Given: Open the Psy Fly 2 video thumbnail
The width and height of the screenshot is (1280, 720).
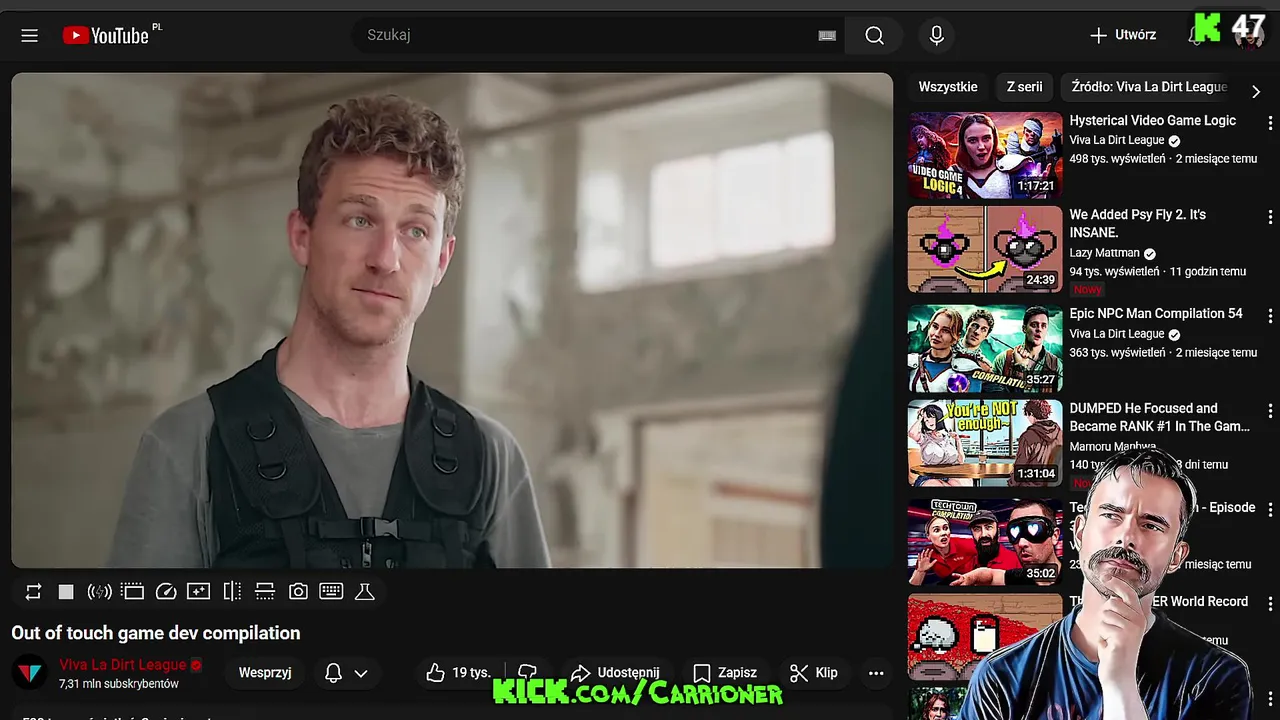Looking at the screenshot, I should (x=985, y=249).
